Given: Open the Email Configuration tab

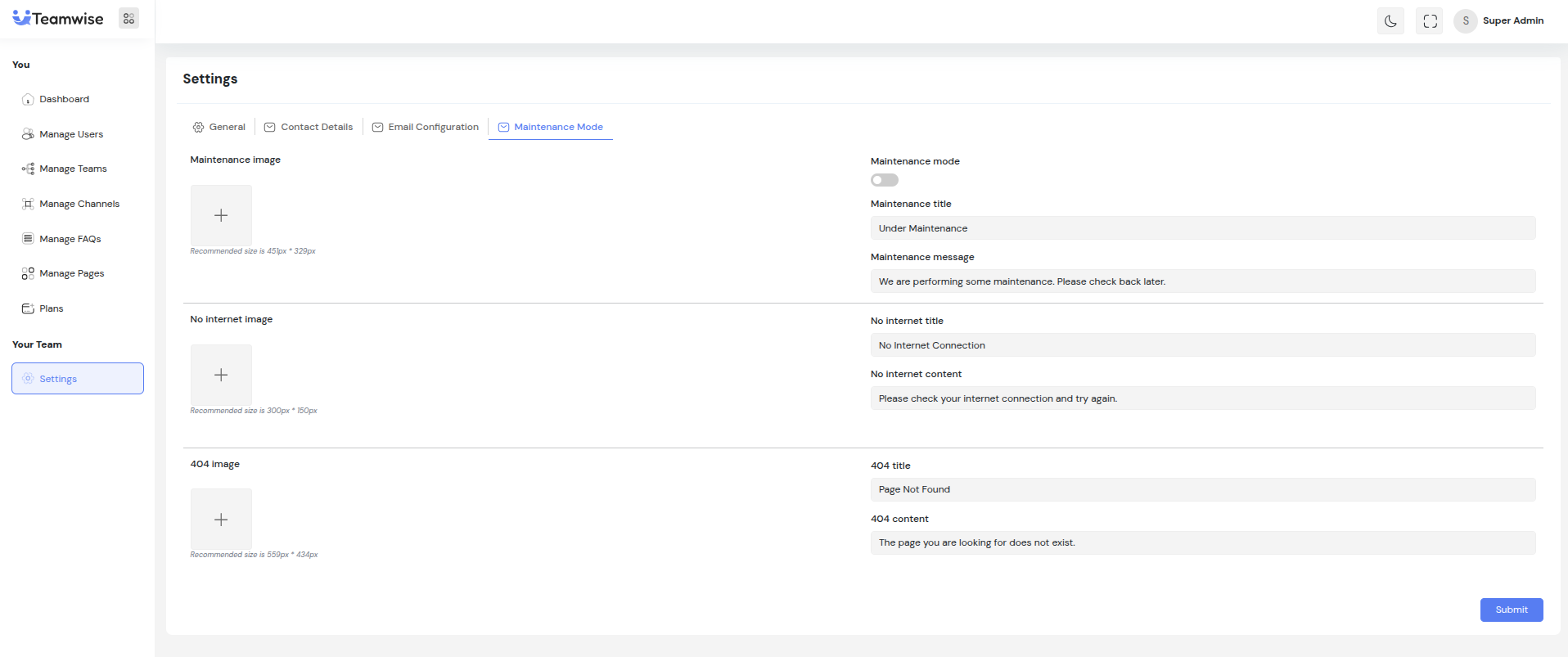Looking at the screenshot, I should pos(426,127).
